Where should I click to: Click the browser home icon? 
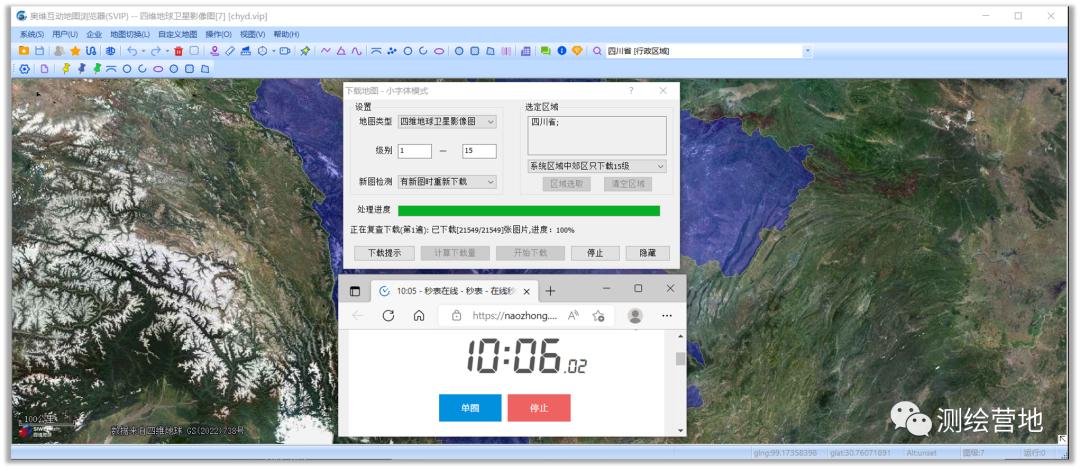(419, 315)
